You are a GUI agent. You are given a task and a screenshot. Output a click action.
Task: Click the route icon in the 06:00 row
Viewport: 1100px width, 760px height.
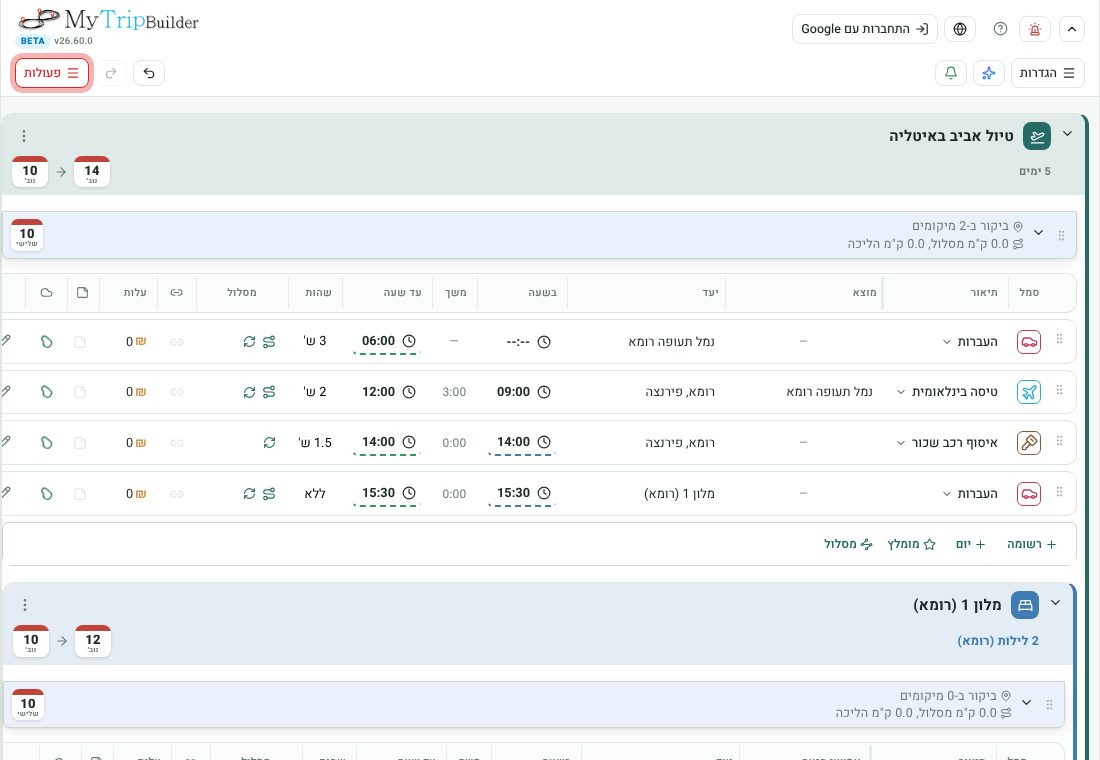point(269,342)
